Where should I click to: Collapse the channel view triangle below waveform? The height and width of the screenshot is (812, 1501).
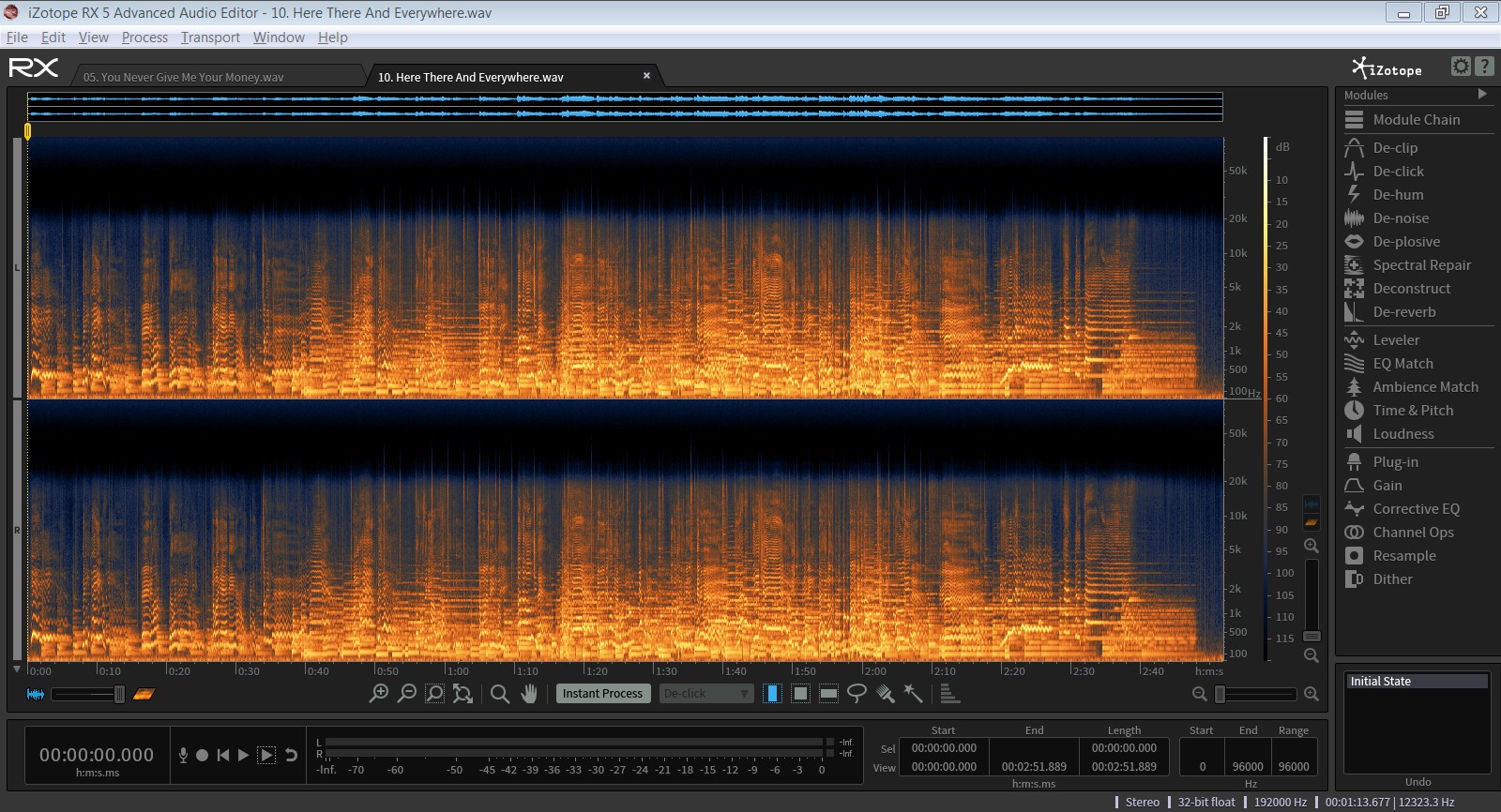click(17, 669)
